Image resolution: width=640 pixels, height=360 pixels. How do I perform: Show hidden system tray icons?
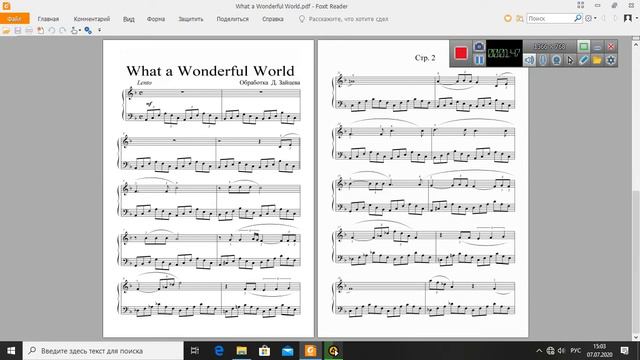pos(539,351)
